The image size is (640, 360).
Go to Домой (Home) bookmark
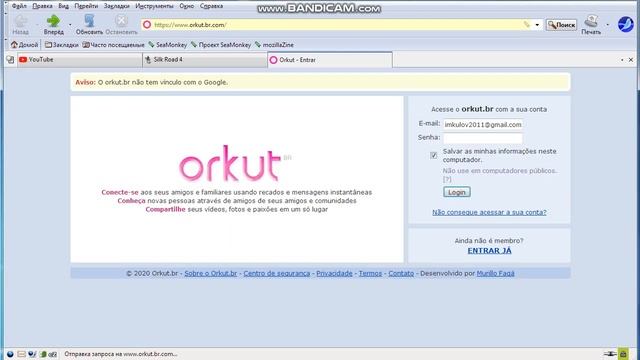click(24, 45)
